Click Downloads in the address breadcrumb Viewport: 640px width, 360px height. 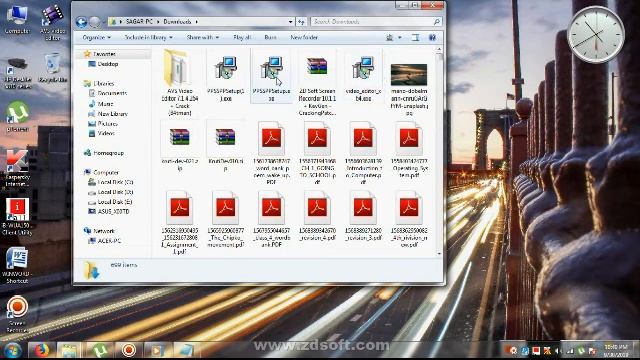(177, 22)
